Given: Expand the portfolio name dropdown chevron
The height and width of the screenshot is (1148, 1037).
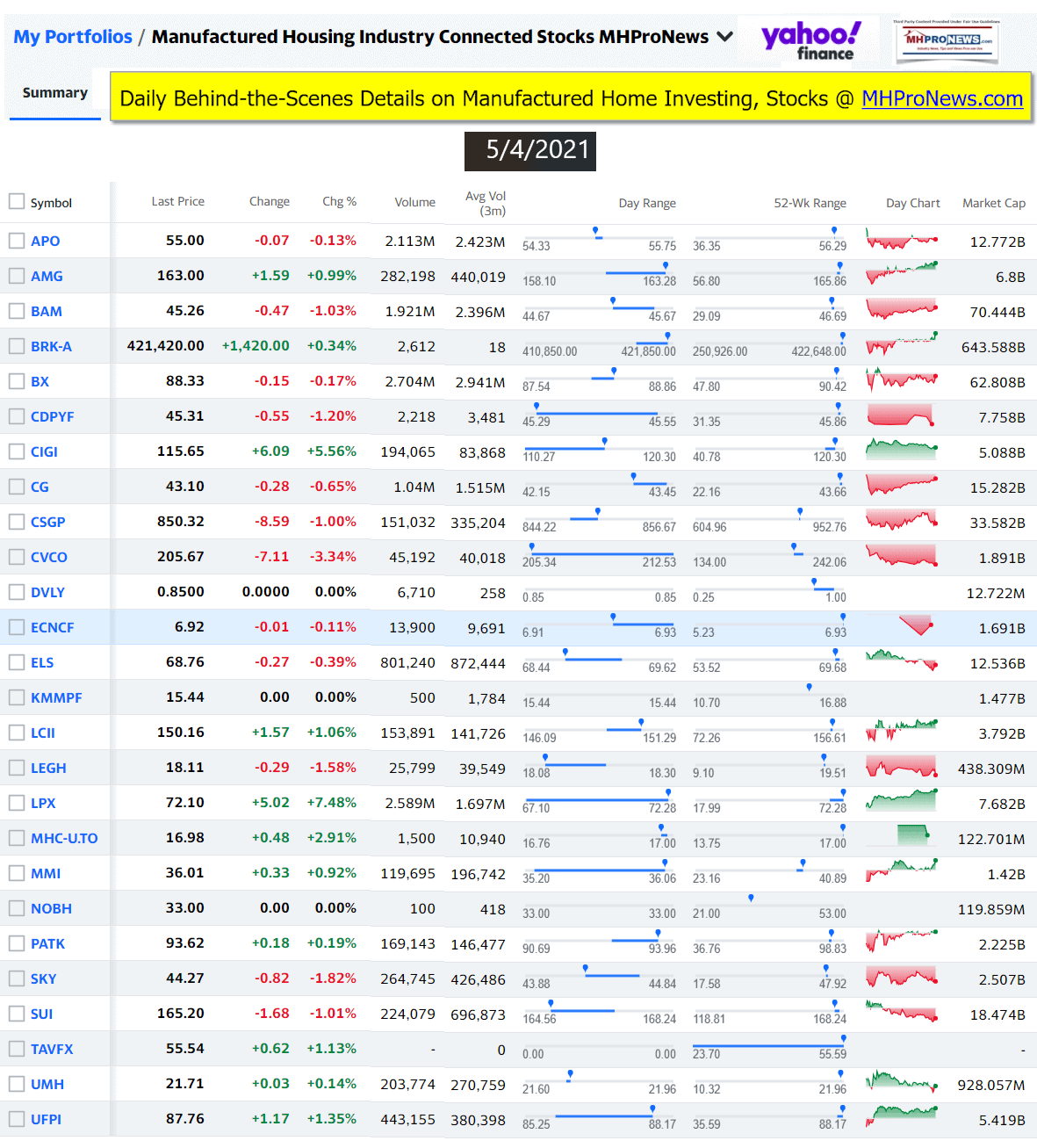Looking at the screenshot, I should pyautogui.click(x=725, y=37).
